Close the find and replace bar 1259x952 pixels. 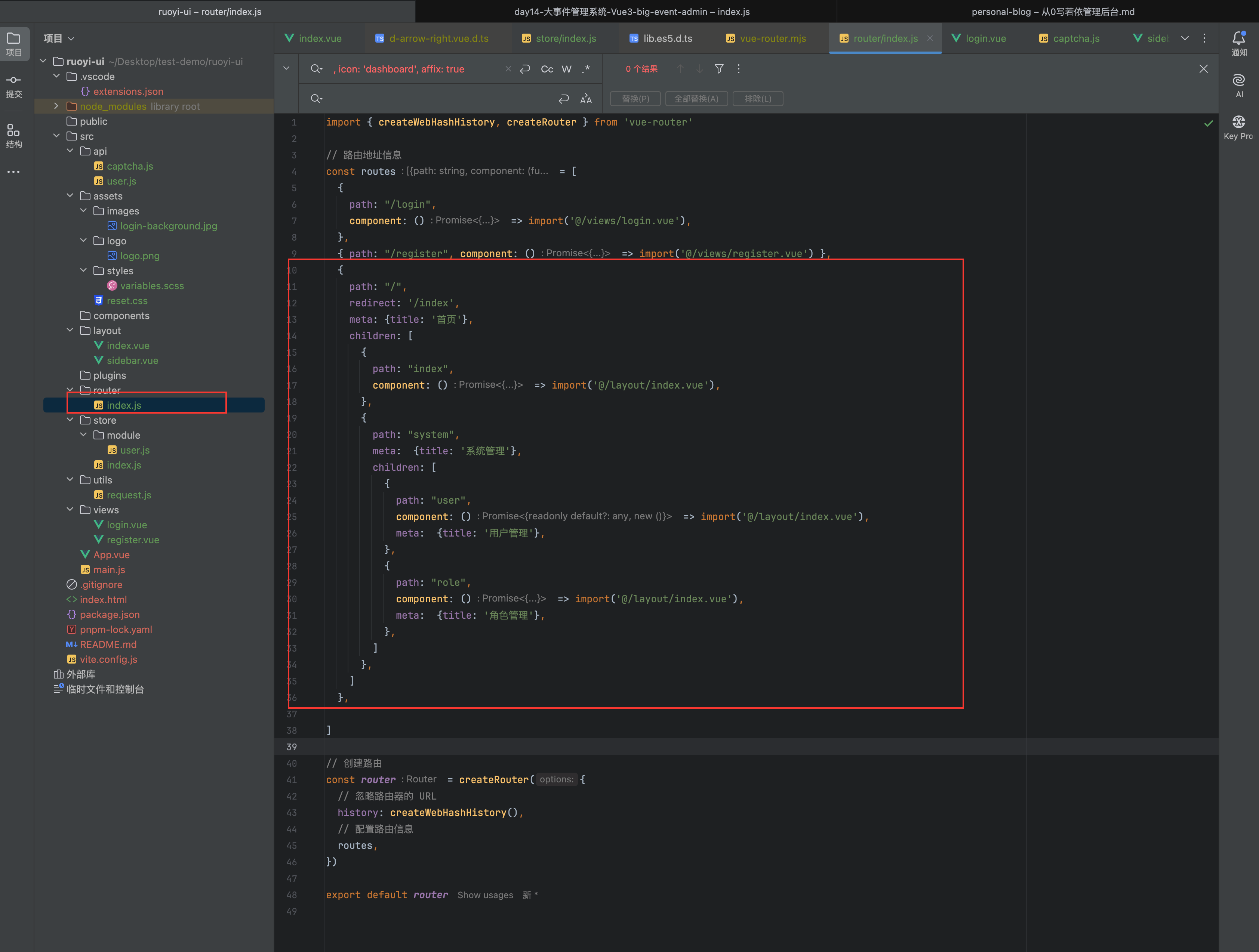tap(1203, 69)
